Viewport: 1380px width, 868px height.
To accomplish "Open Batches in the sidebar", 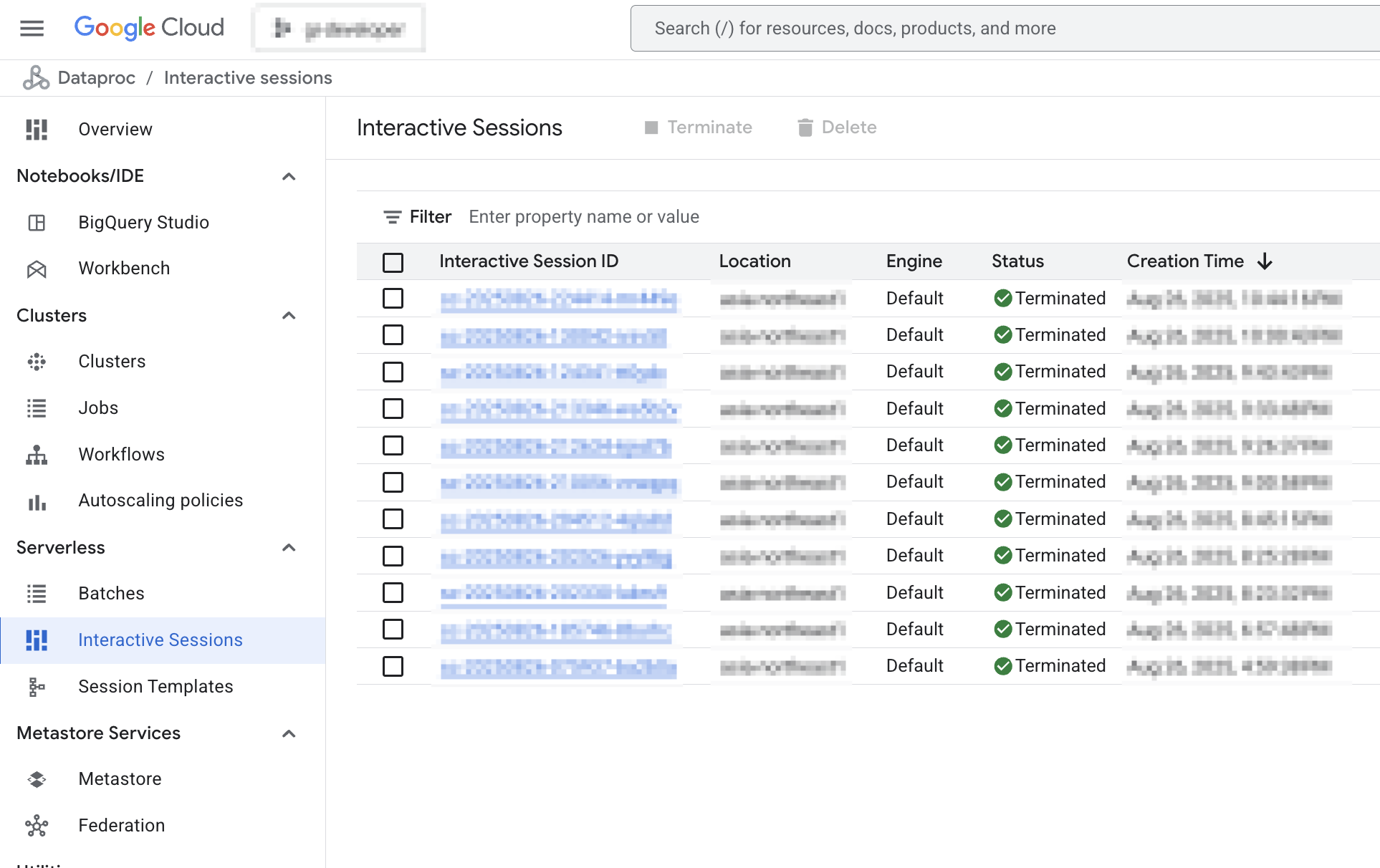I will 111,594.
